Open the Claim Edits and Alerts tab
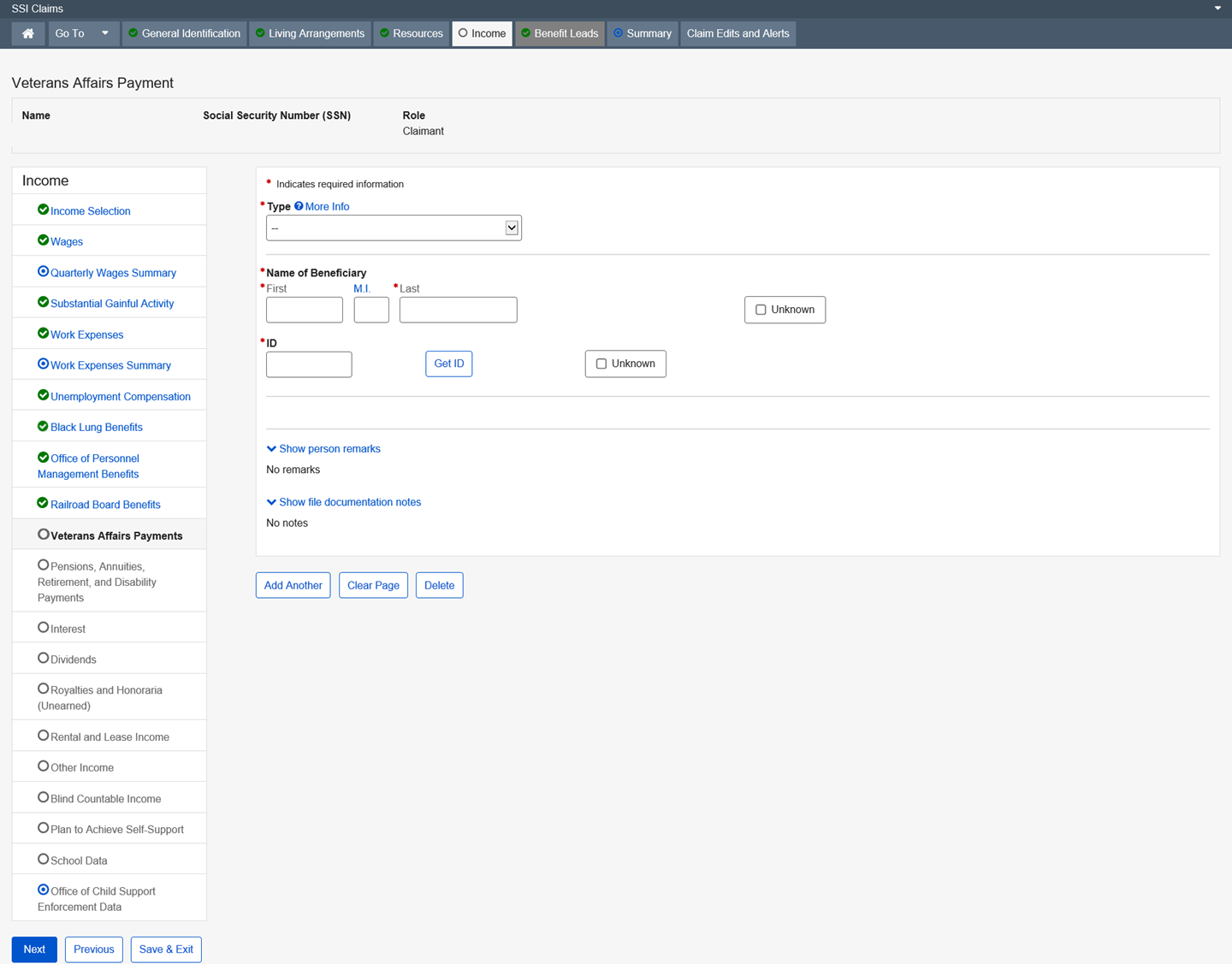Screen dimensions: 1232x964 click(737, 33)
